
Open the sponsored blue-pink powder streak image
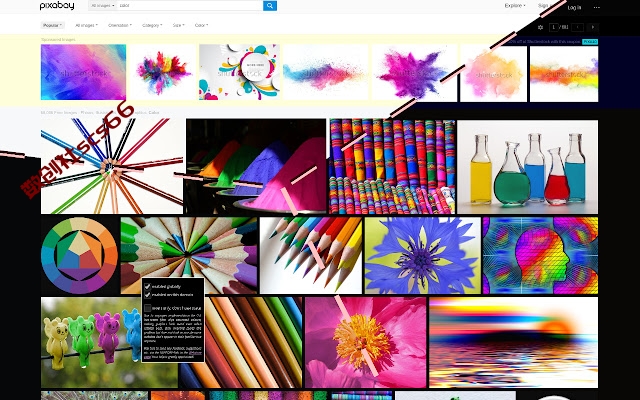[326, 72]
